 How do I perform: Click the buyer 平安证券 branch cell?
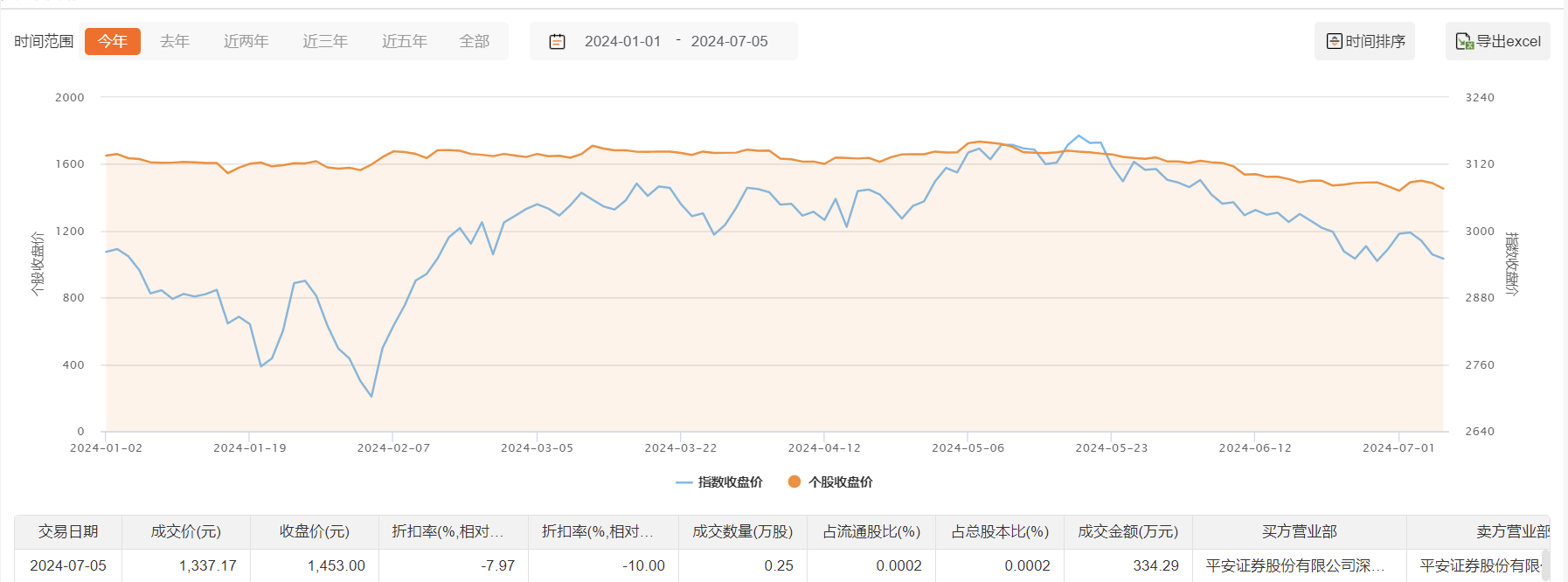[x=1300, y=565]
